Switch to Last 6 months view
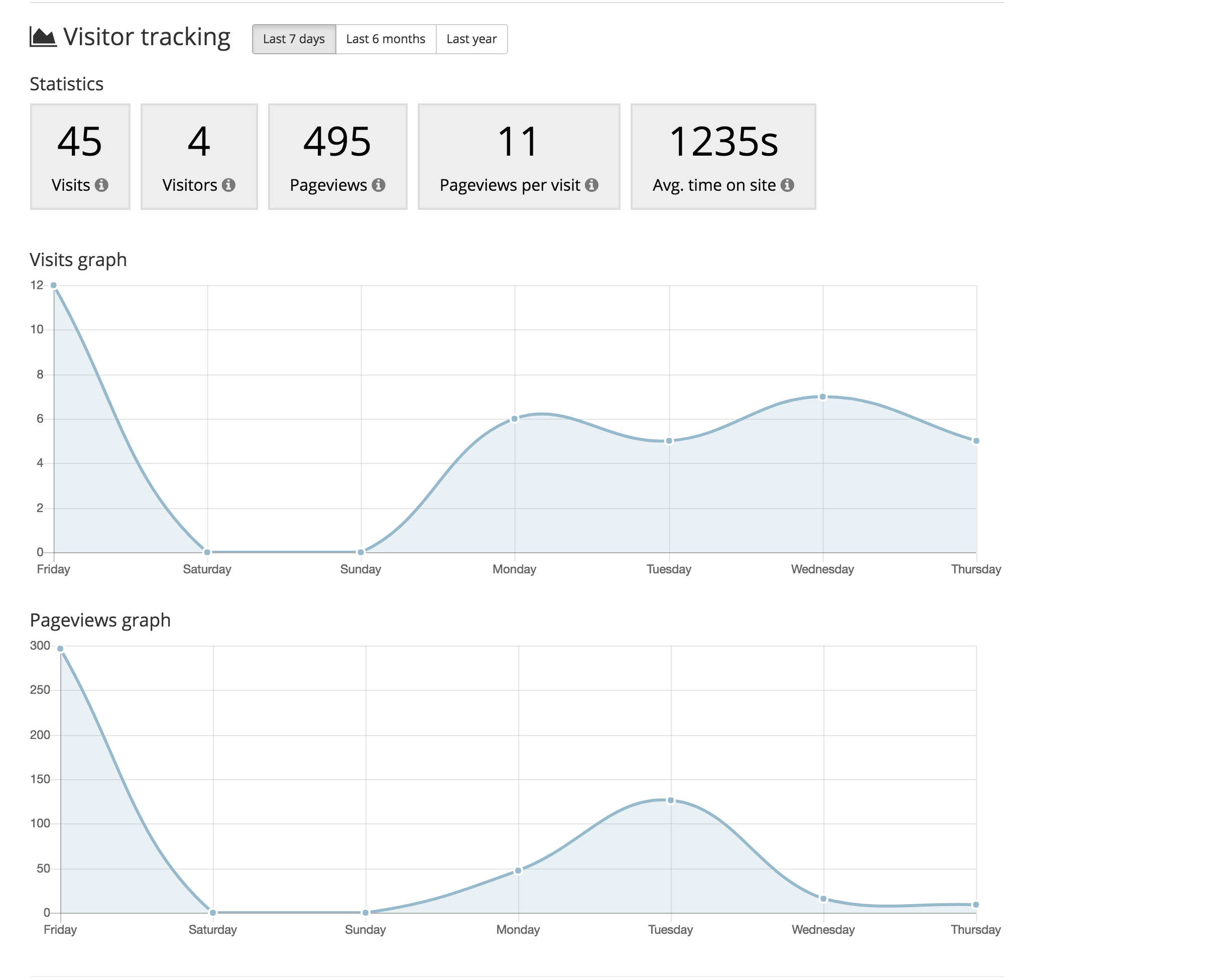Image resolution: width=1213 pixels, height=980 pixels. (x=386, y=39)
